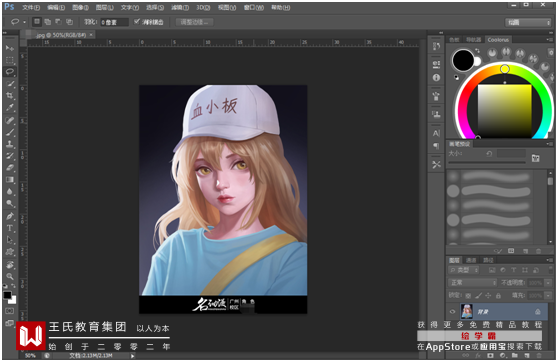
Task: Select the History Brush tool
Action: coord(10,156)
